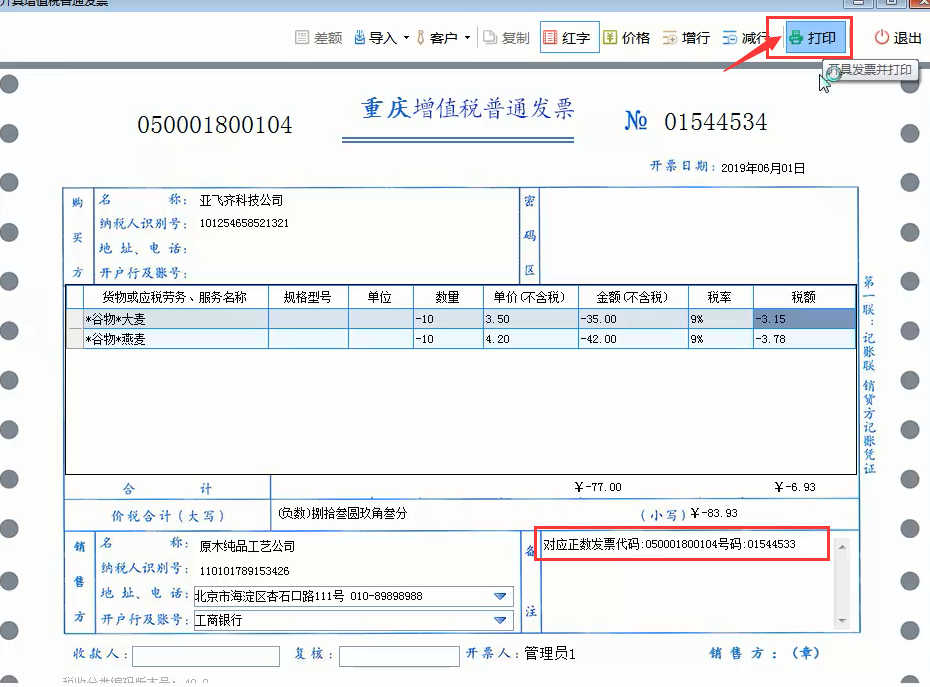
Task: Click the printer icon on 打印
Action: click(x=796, y=37)
